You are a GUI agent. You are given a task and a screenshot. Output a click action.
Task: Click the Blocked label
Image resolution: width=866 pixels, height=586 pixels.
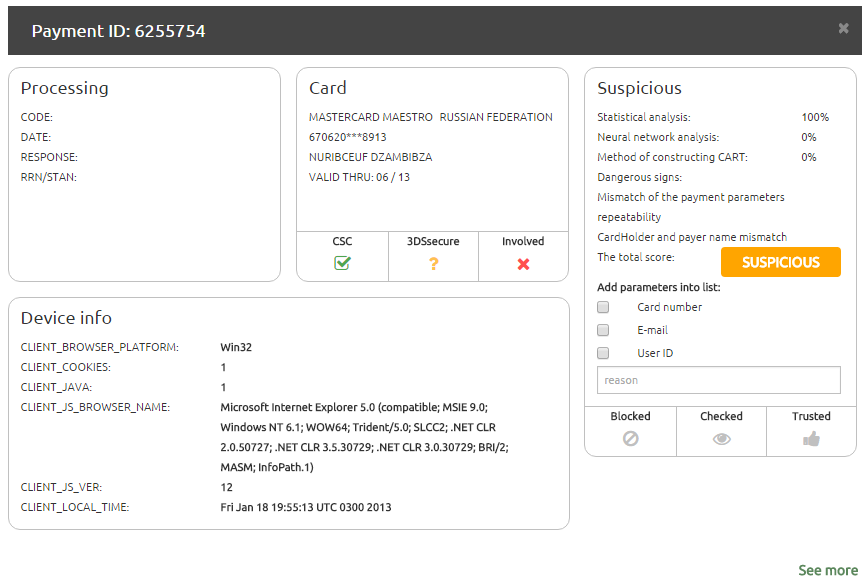point(630,416)
